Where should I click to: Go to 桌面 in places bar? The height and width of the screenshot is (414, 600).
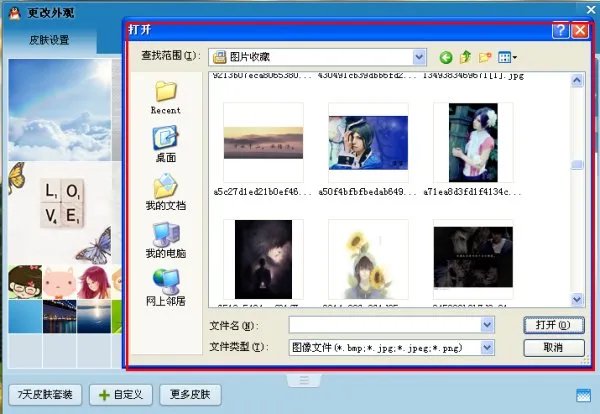[x=166, y=144]
